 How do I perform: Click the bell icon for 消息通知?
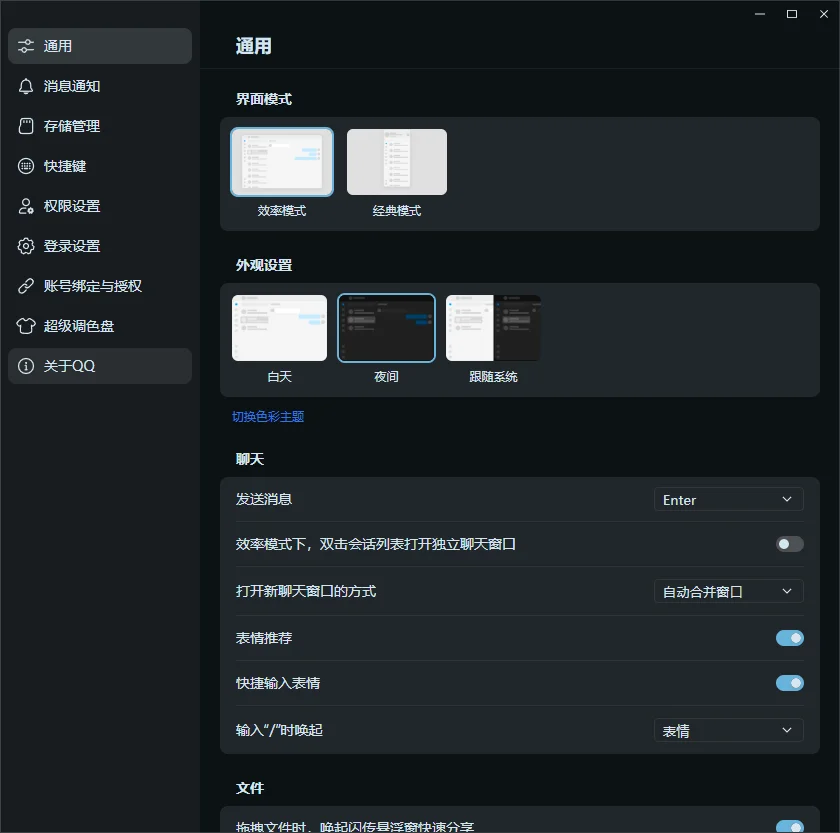pyautogui.click(x=26, y=86)
